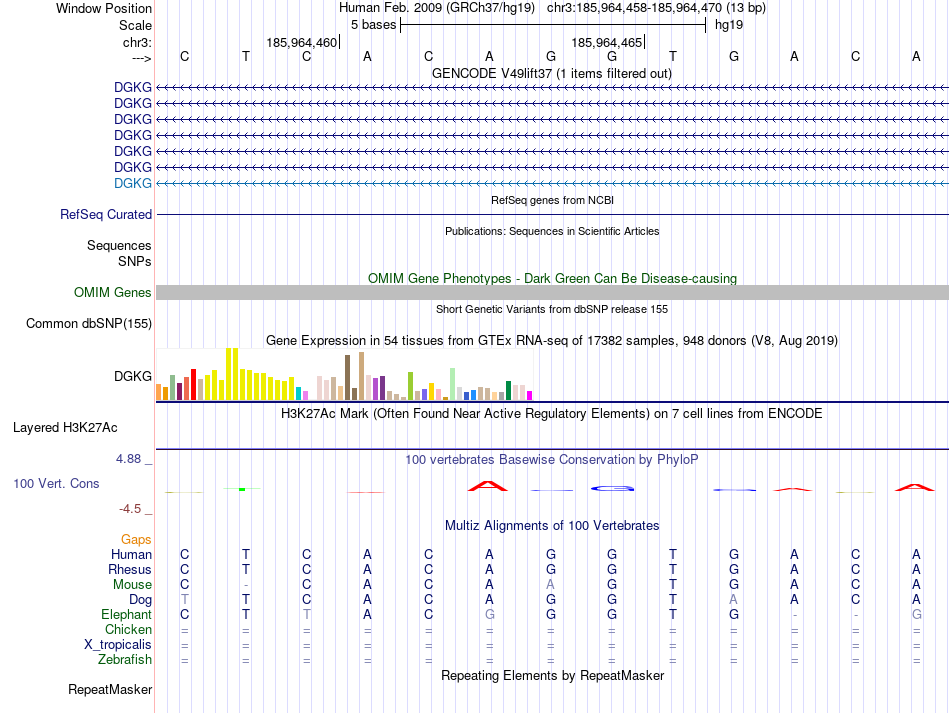Click the OMIM Genes label
Viewport: 950px width, 713px height.
click(113, 293)
